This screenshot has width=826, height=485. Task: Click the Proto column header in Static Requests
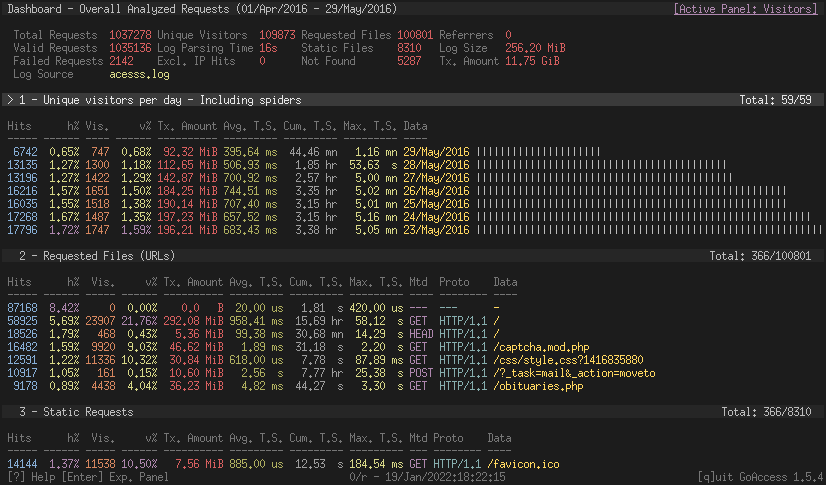click(x=448, y=438)
